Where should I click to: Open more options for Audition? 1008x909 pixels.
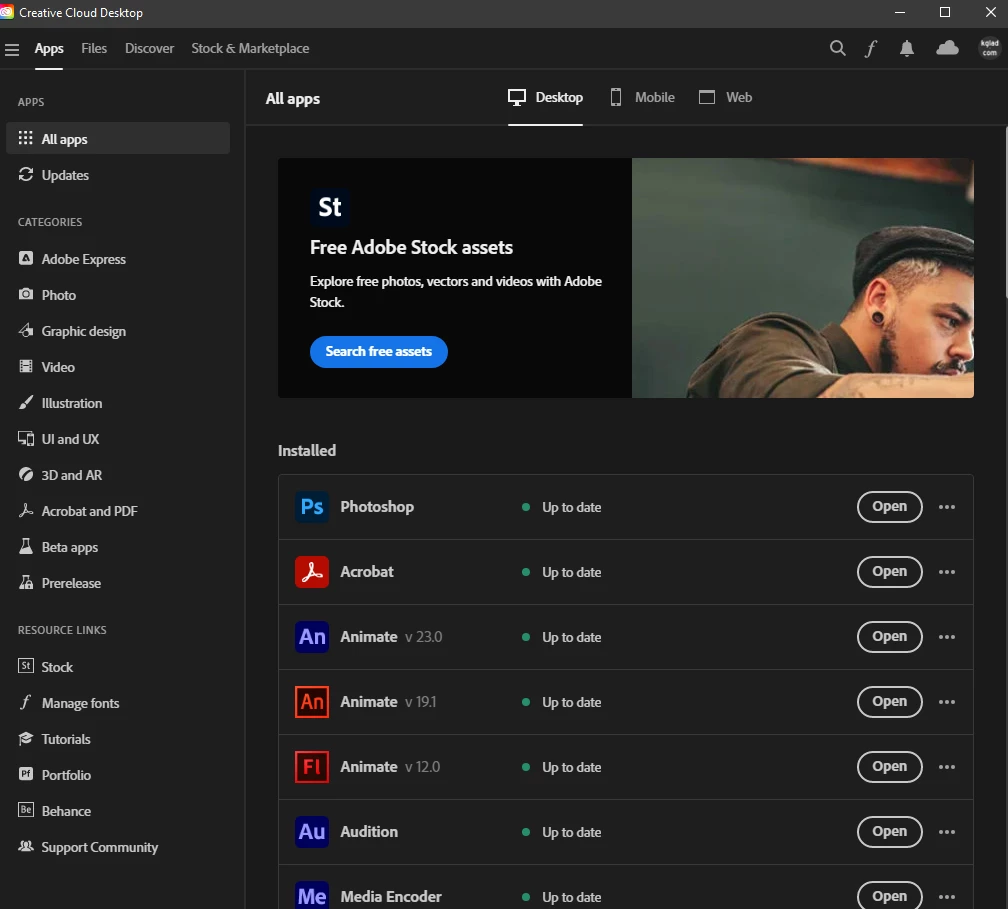[x=946, y=831]
